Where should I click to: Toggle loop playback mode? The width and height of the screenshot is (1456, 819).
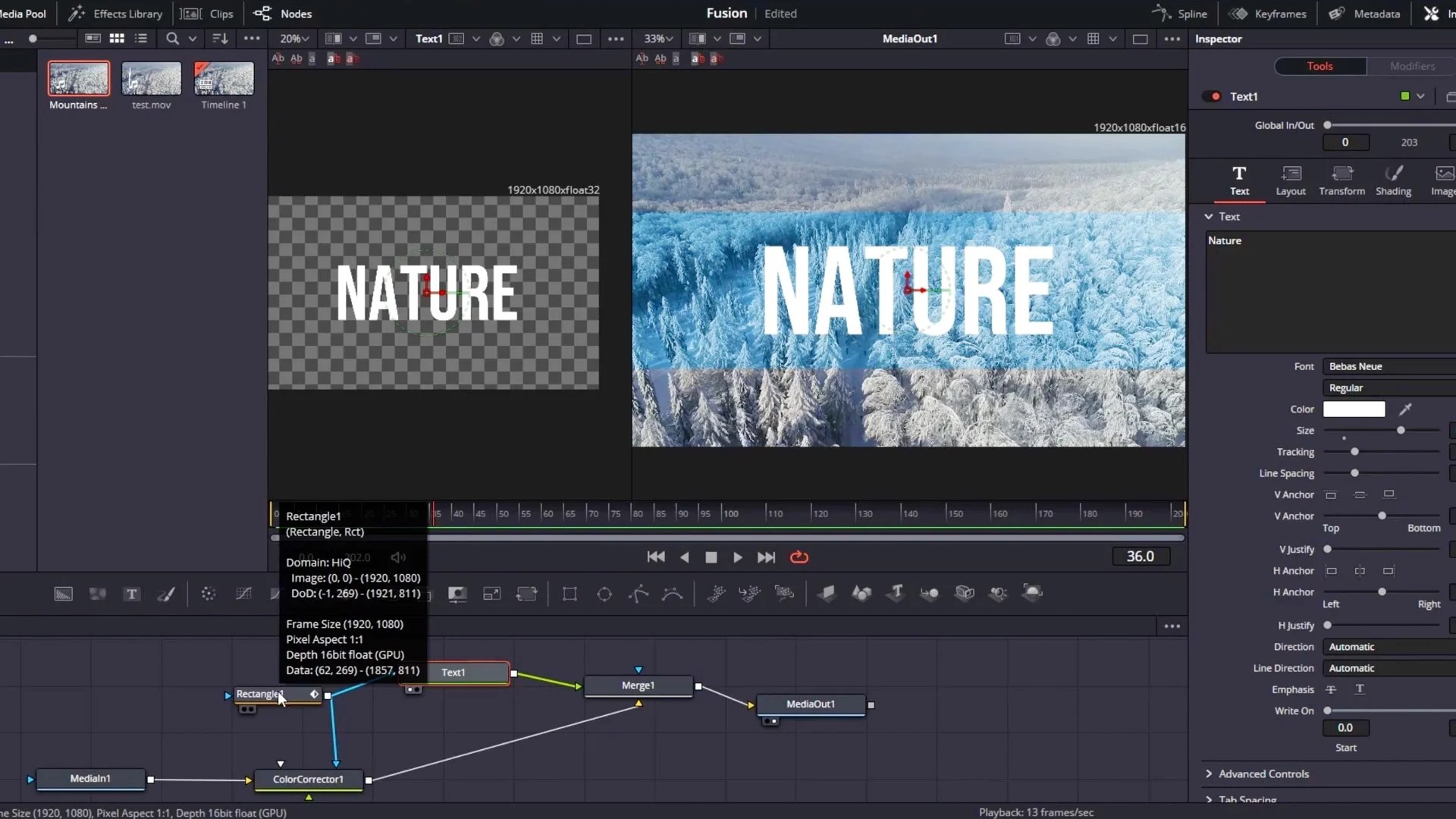click(x=799, y=557)
